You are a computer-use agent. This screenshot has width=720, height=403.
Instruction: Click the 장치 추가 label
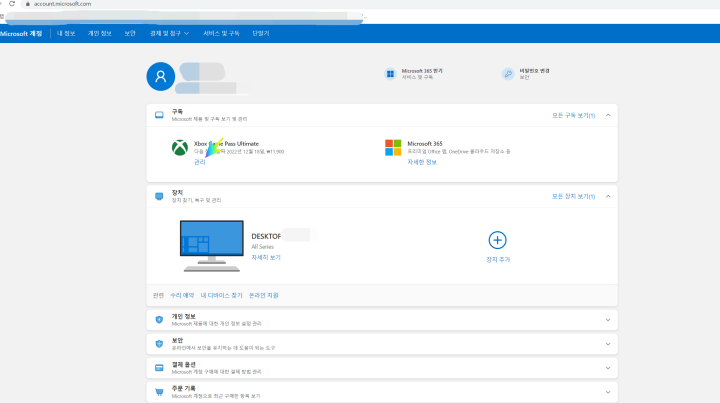[x=498, y=259]
